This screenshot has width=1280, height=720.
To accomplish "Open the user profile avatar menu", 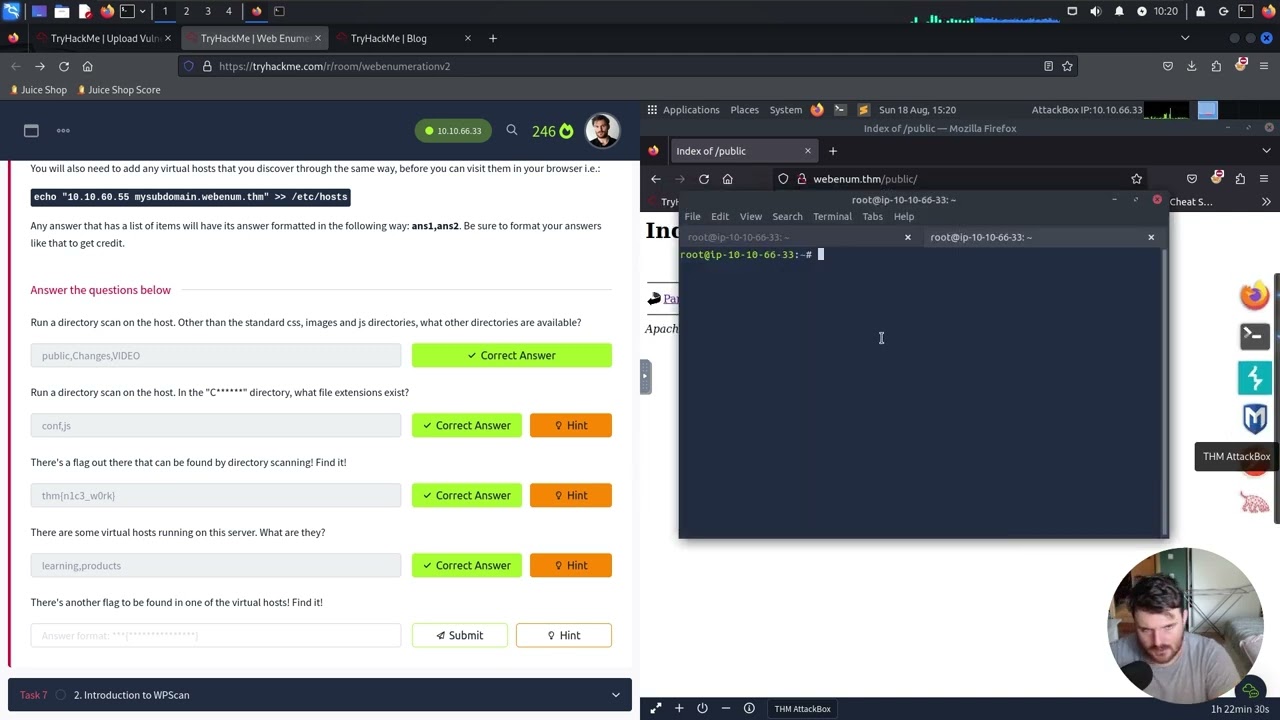I will [x=603, y=131].
